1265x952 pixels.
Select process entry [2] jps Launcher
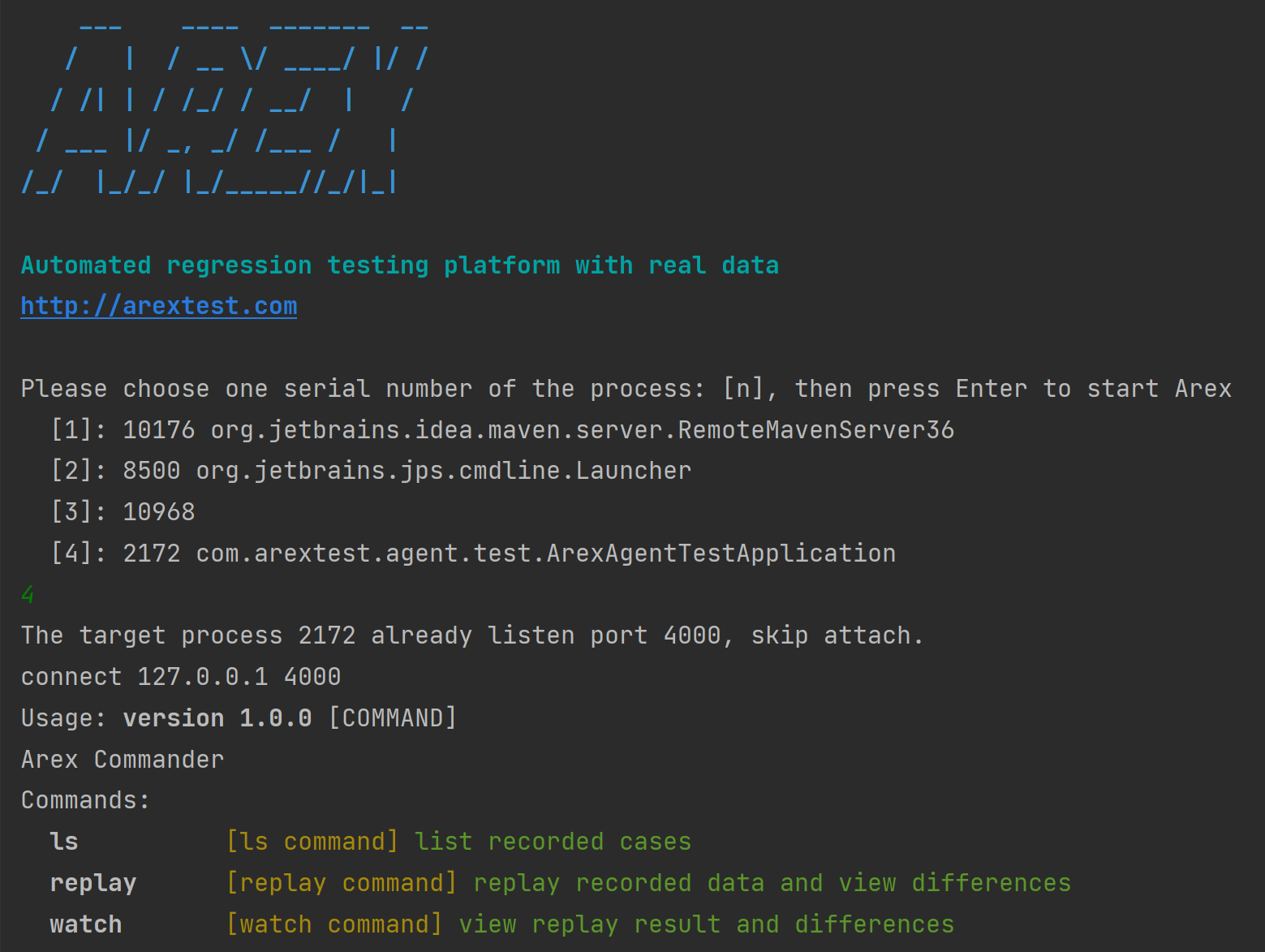tap(371, 471)
